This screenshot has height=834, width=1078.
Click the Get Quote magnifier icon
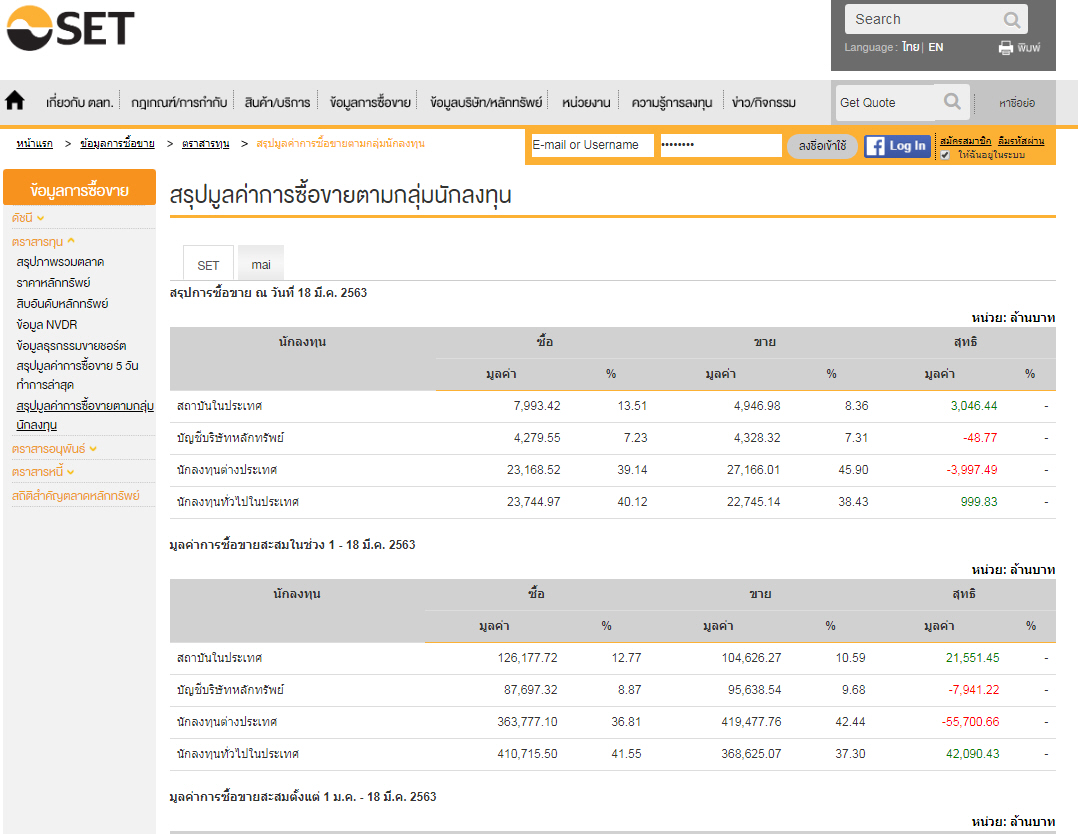[x=952, y=102]
